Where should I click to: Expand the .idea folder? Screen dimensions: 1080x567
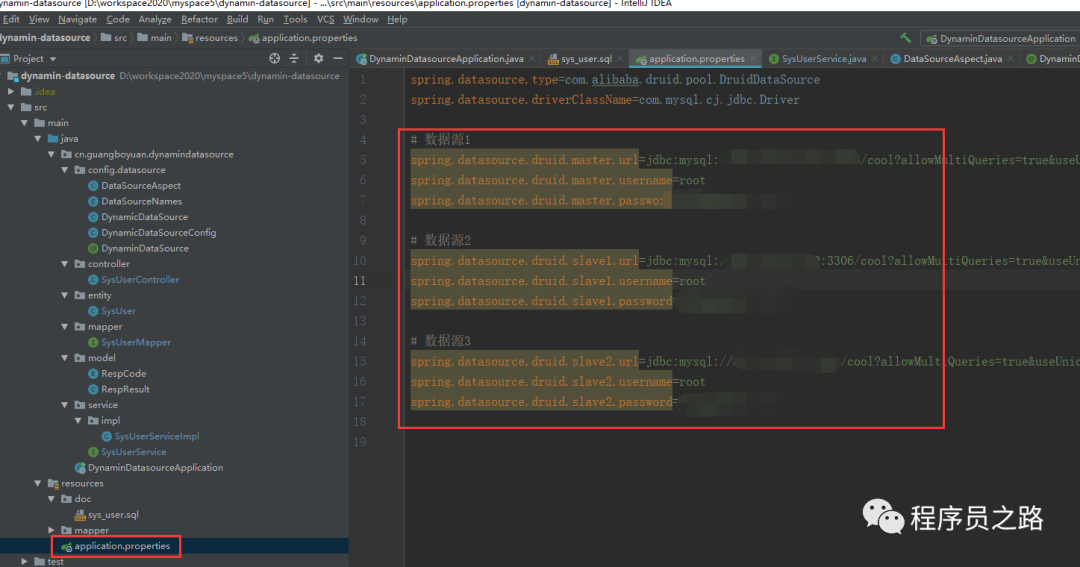click(11, 91)
